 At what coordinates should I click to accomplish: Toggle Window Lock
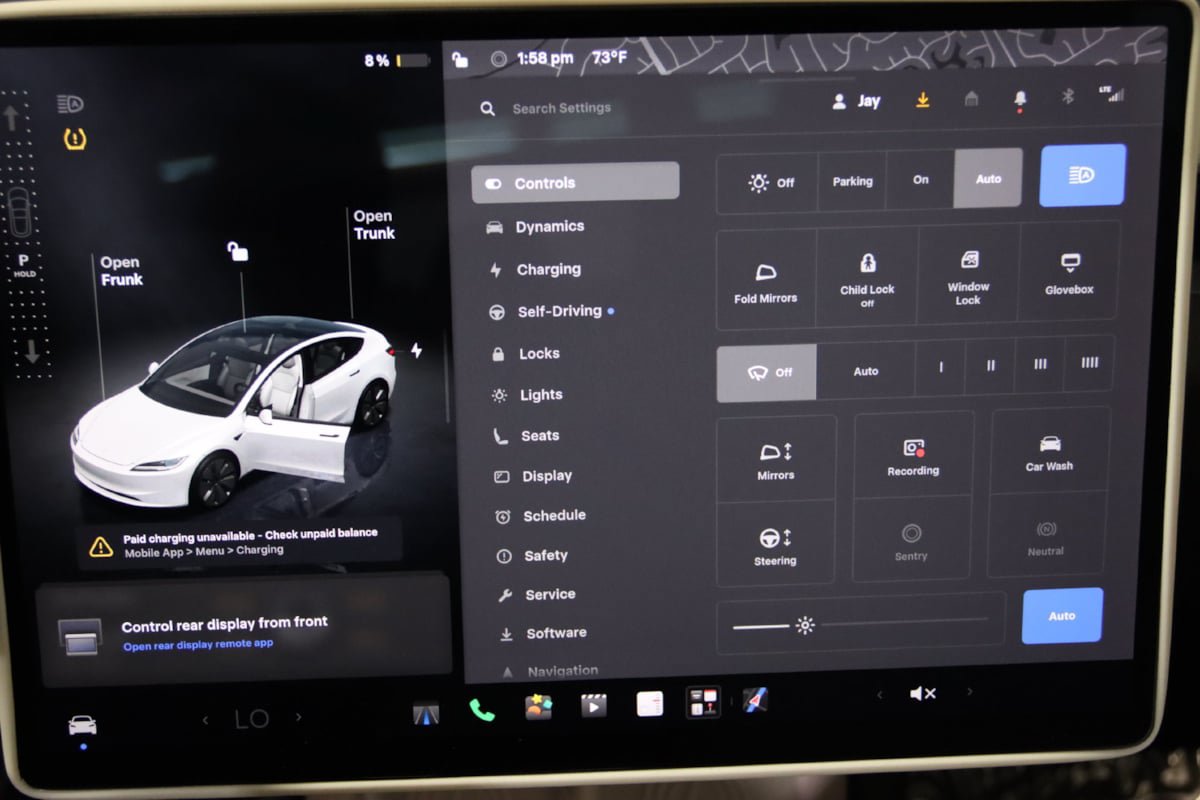tap(968, 276)
